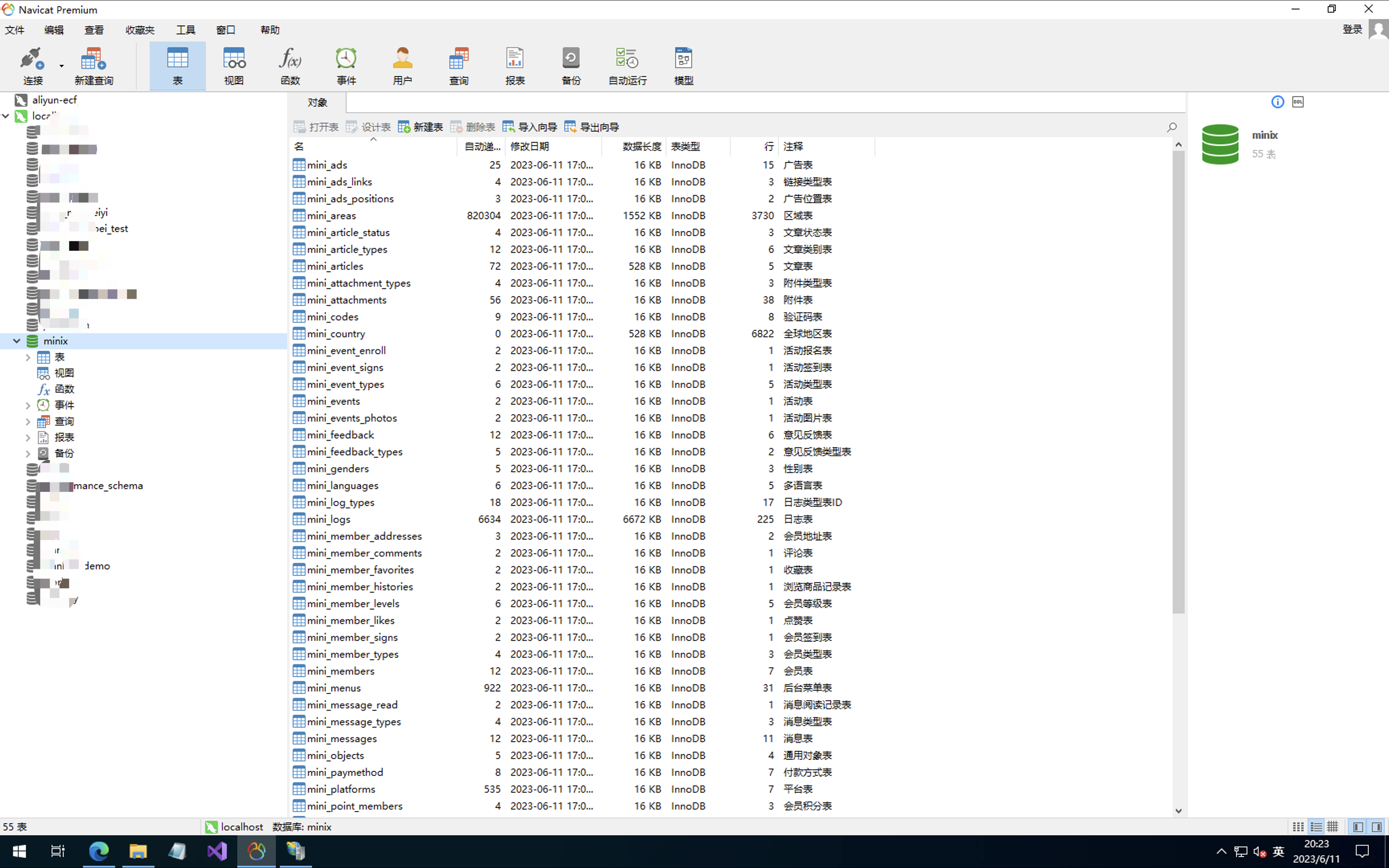Image resolution: width=1389 pixels, height=868 pixels.
Task: Open the 工具 menu
Action: [185, 30]
